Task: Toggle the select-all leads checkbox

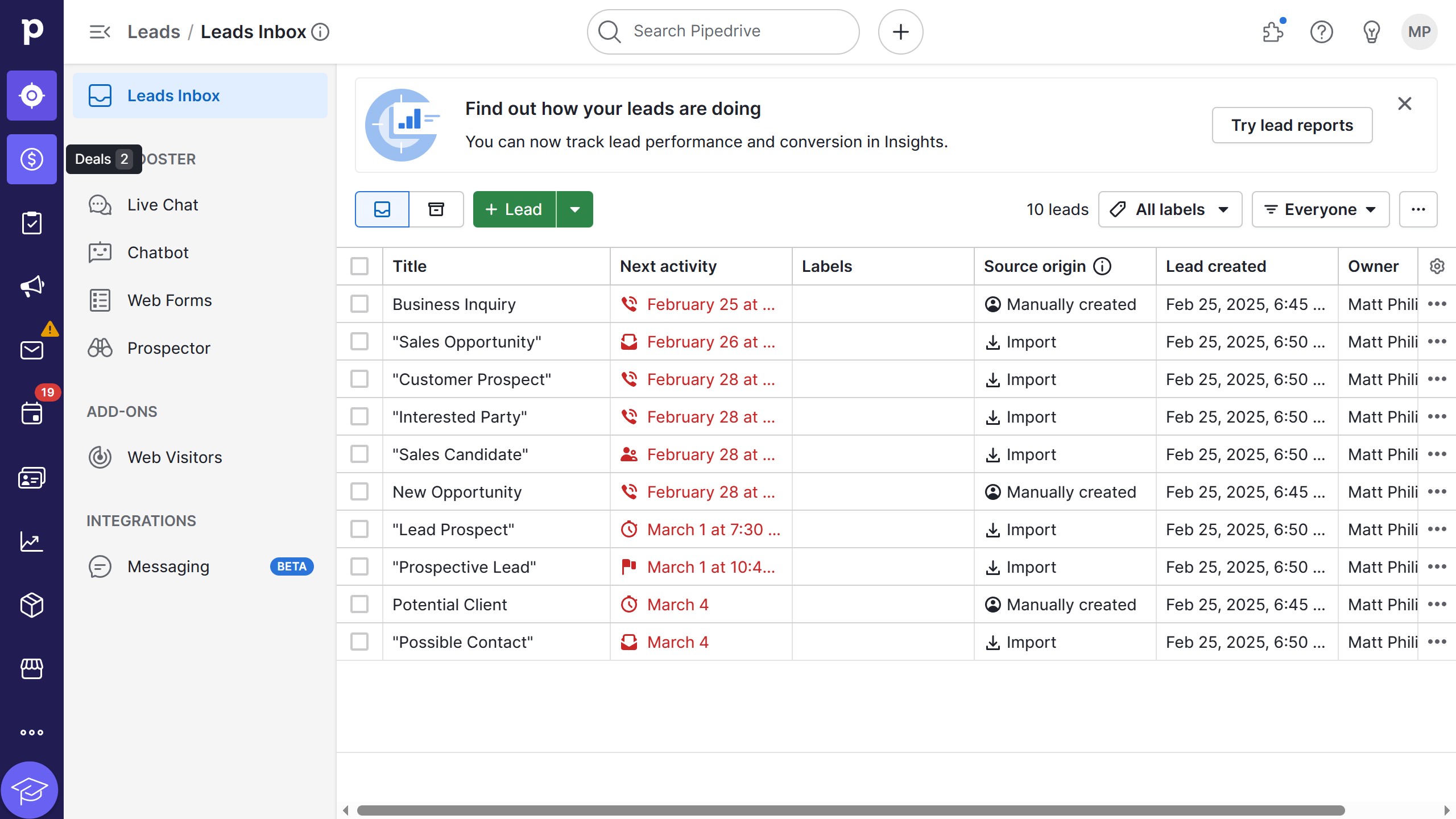Action: point(359,266)
